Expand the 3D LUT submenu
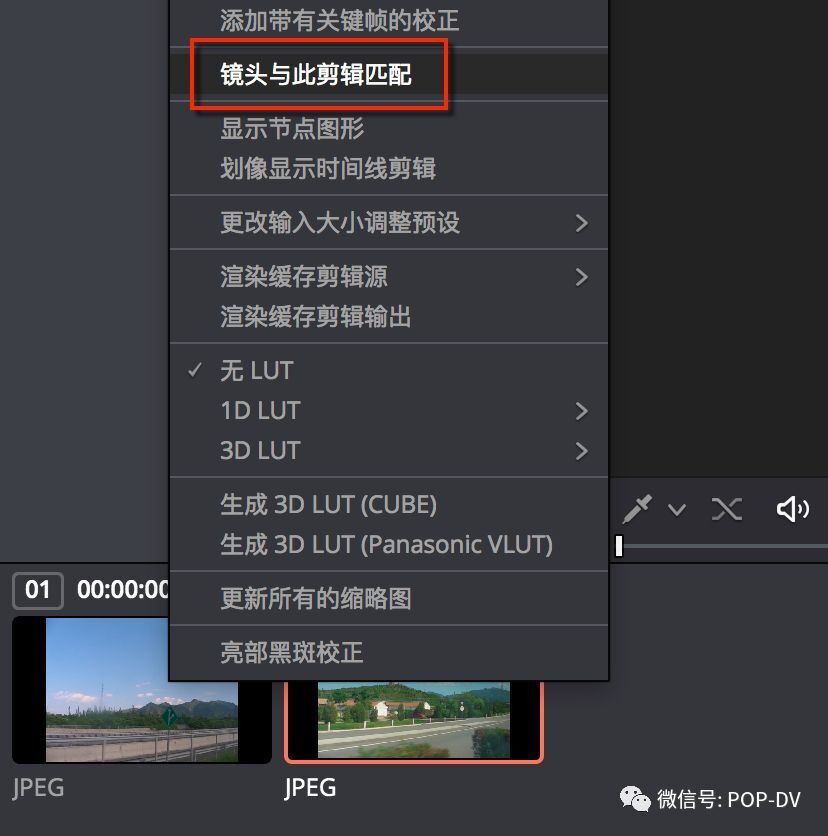The width and height of the screenshot is (828, 836). (389, 451)
